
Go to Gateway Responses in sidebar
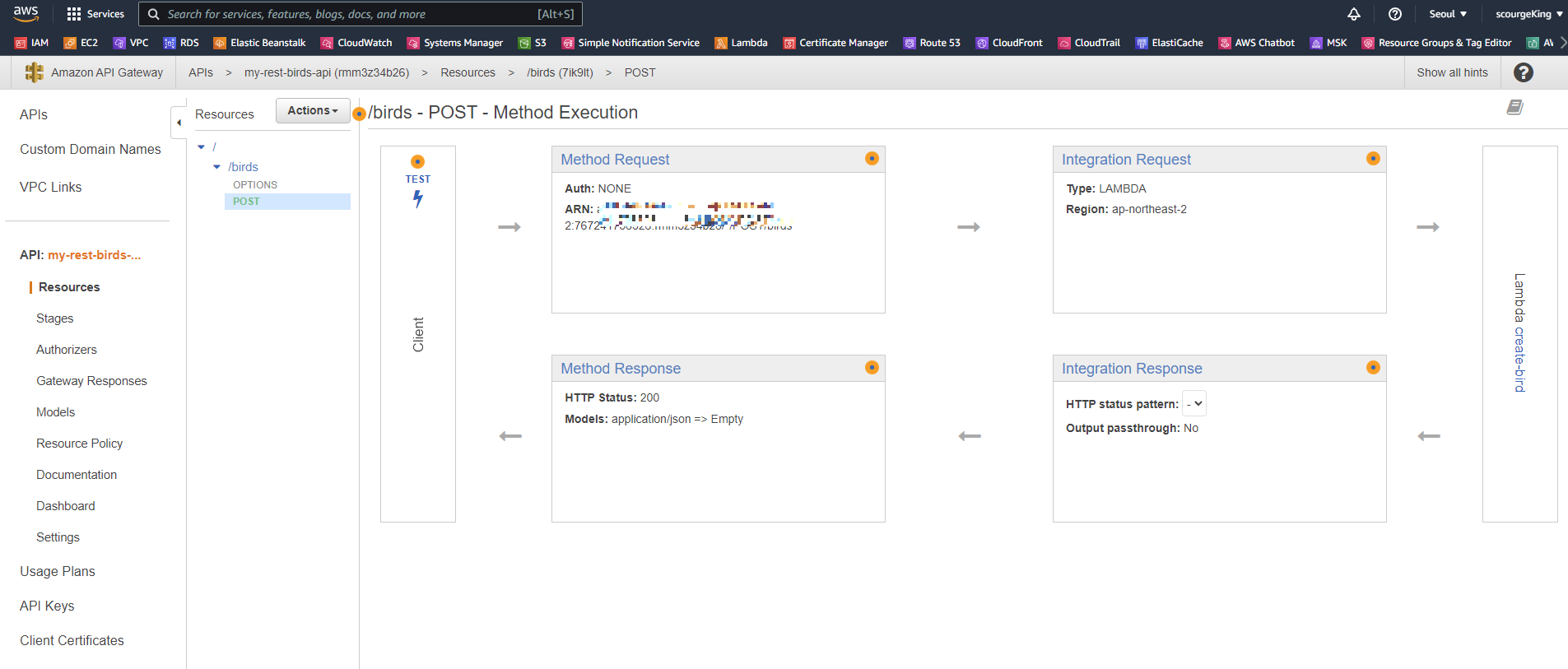[x=91, y=381]
